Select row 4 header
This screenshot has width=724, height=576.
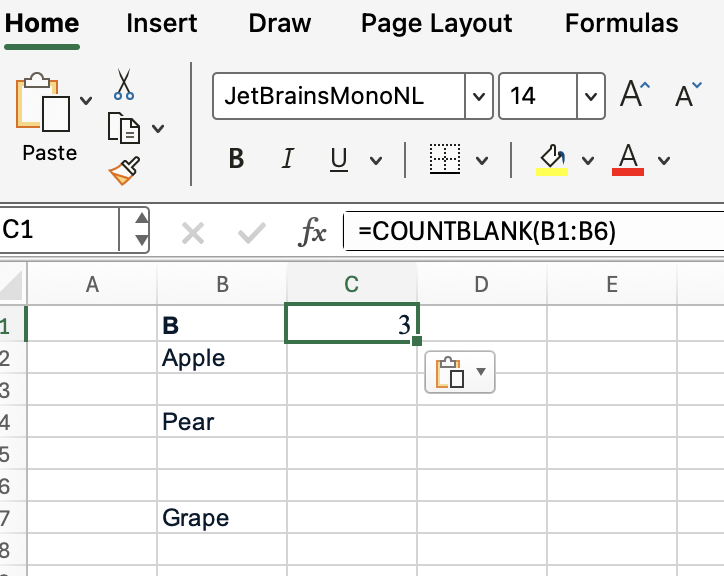click(x=13, y=422)
